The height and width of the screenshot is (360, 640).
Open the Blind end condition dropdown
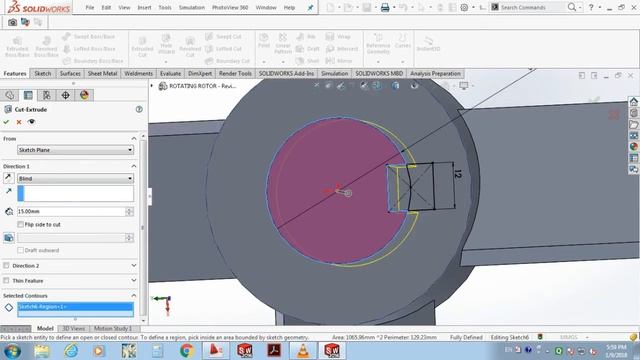[x=75, y=178]
